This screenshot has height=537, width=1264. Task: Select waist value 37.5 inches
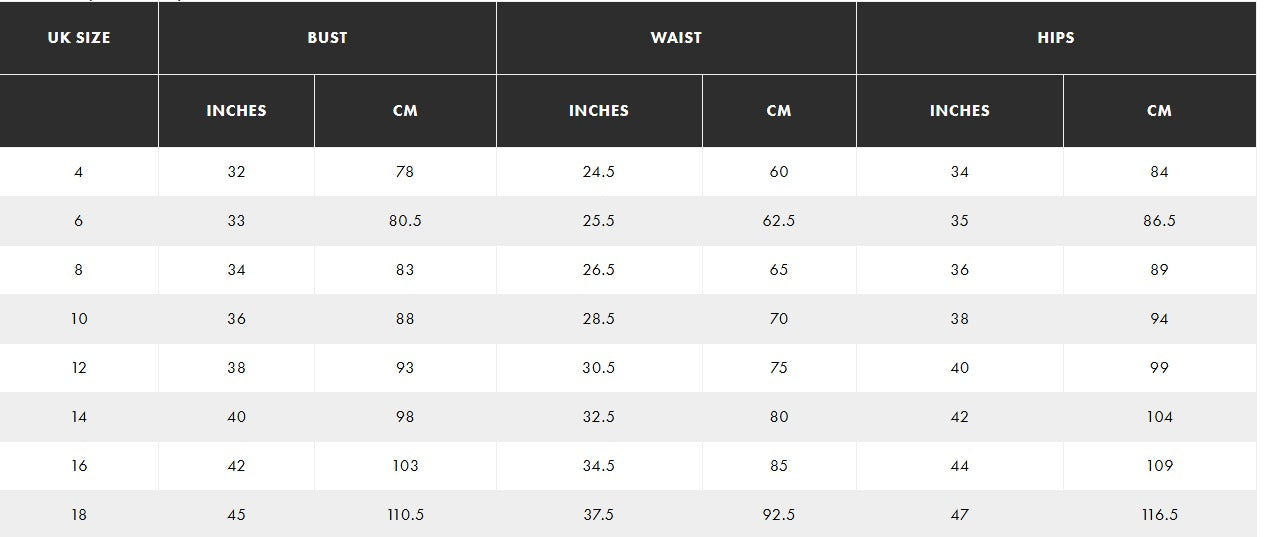coord(598,515)
